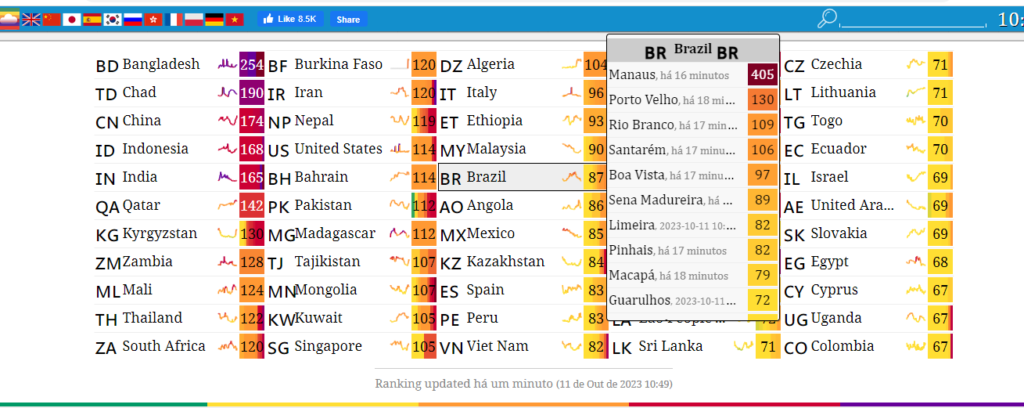Choose the Spain flag language icon

point(92,19)
